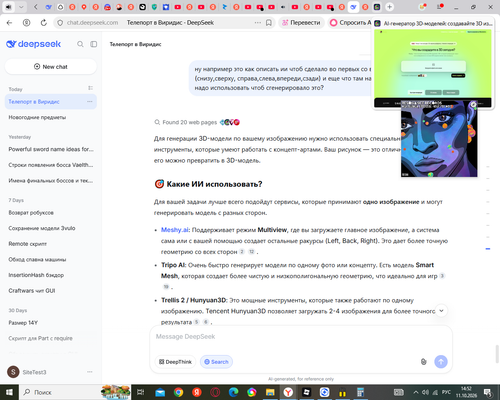Switch to the AI 3D generator tab
Image resolution: width=500 pixels, height=400 pixels.
coord(377,7)
